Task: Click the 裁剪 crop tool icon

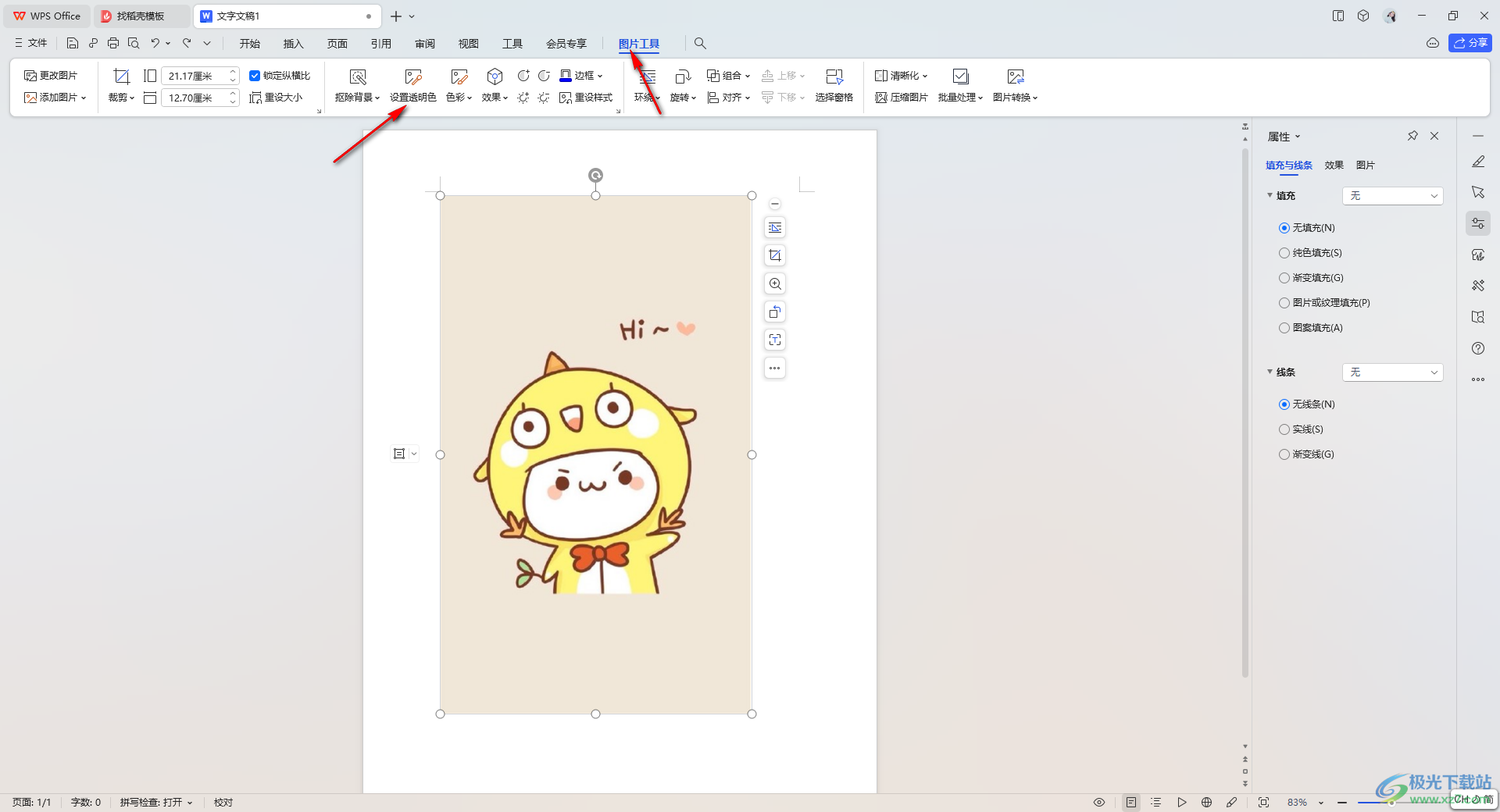Action: 121,76
